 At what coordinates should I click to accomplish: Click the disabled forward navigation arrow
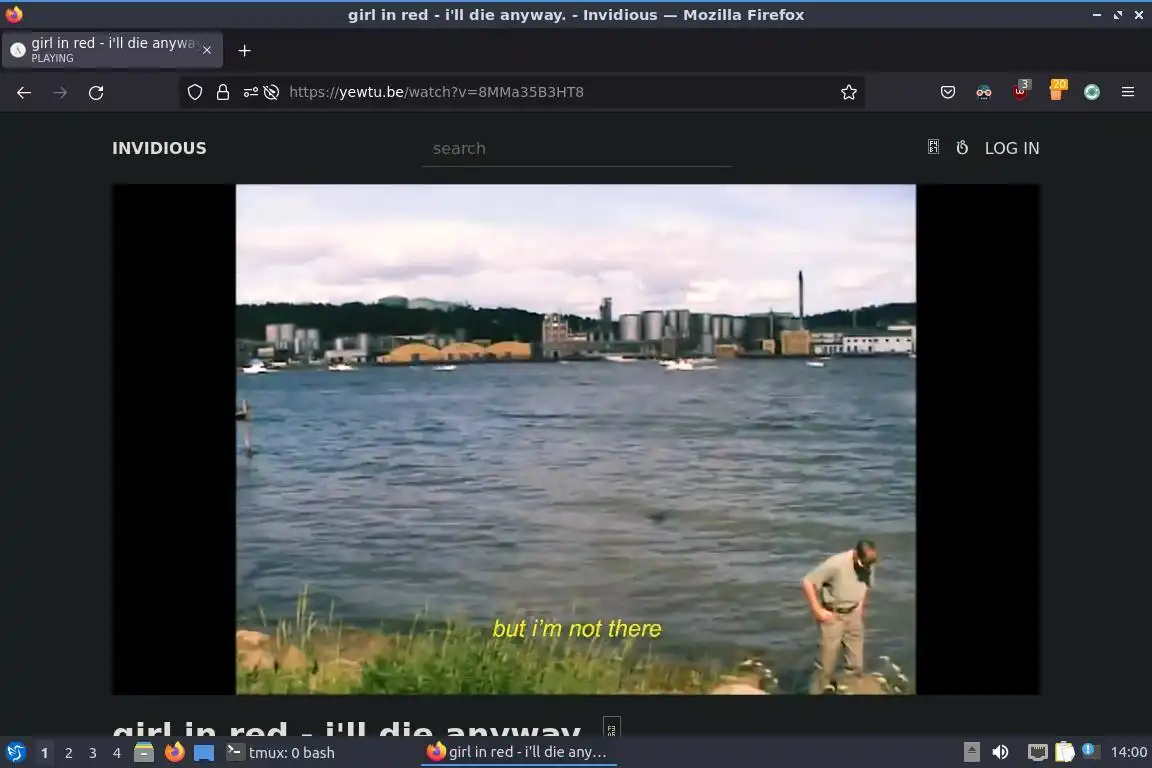(60, 93)
